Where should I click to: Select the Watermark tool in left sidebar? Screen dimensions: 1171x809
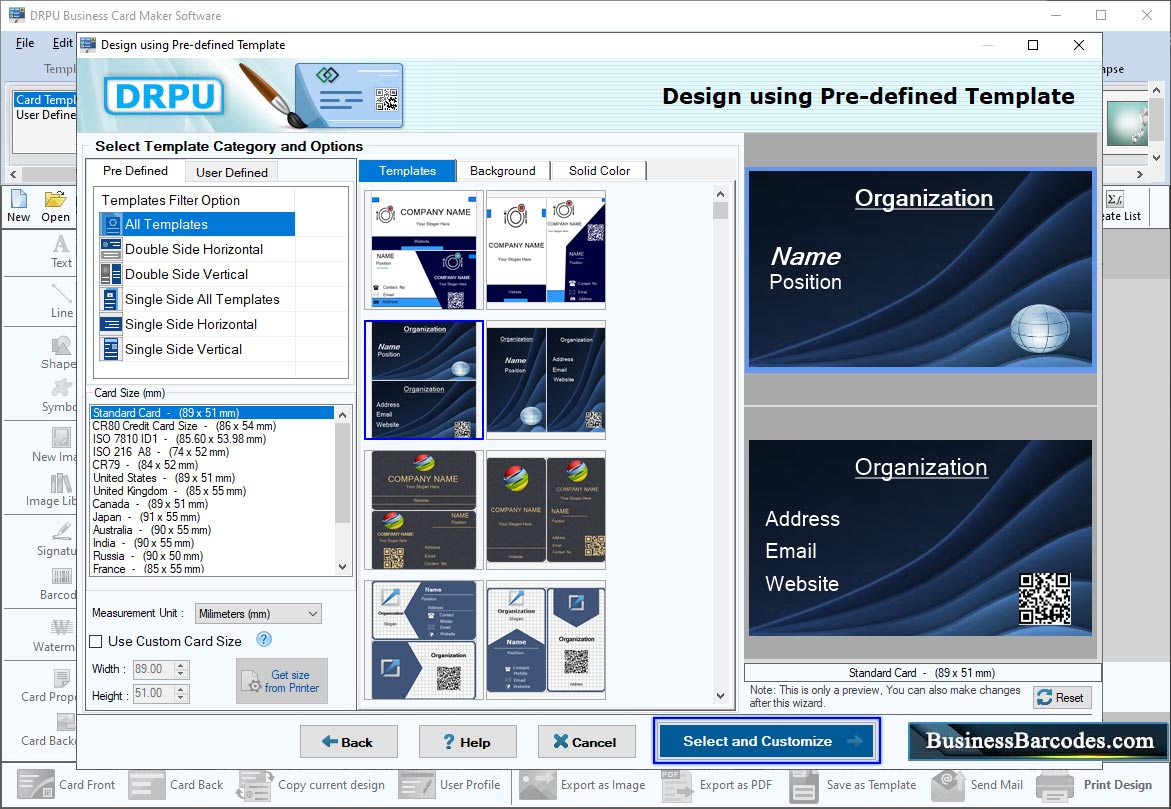(x=57, y=636)
